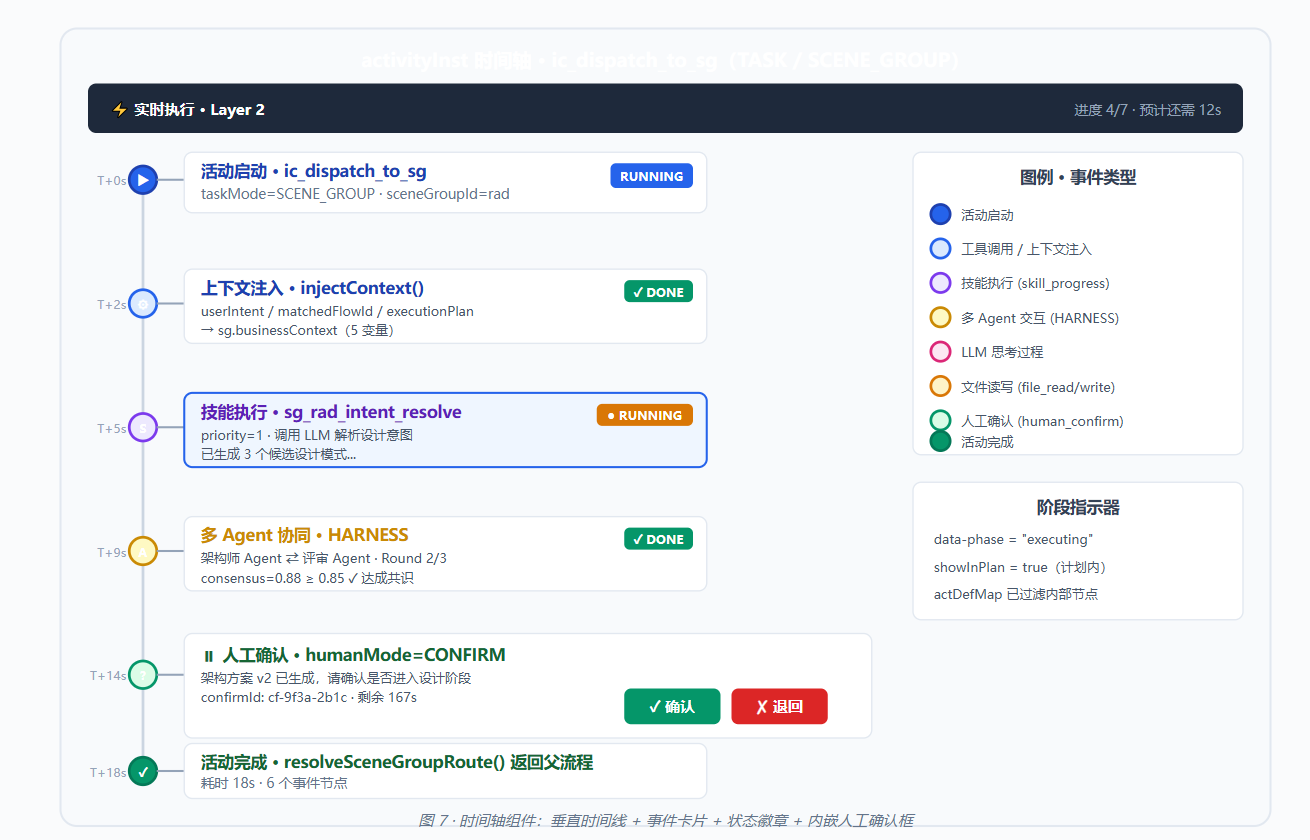The image size is (1310, 840).
Task: Click the 实时执行 • Layer 2 header label
Action: click(199, 110)
